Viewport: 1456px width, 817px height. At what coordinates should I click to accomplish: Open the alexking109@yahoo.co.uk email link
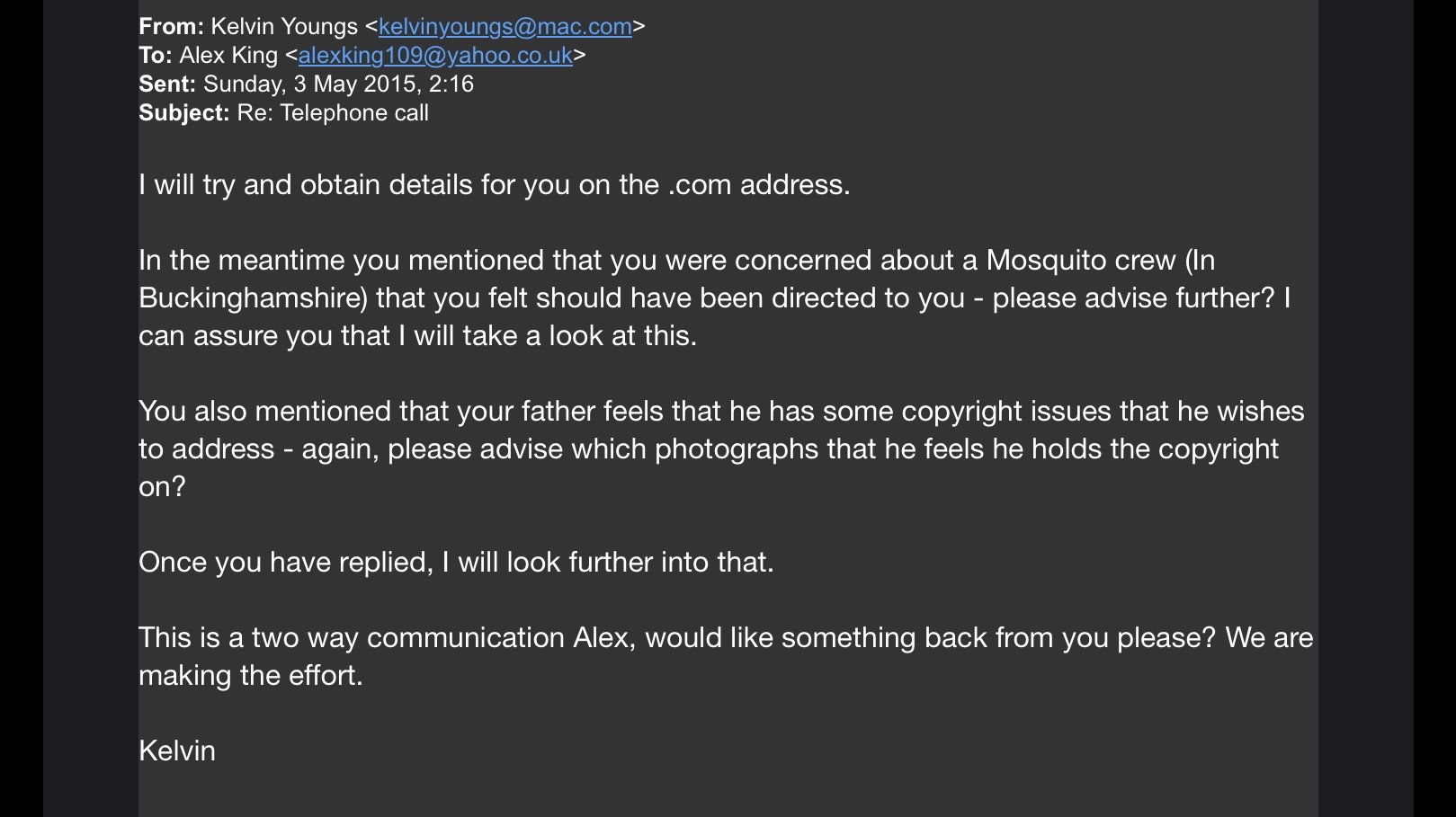[x=435, y=56]
